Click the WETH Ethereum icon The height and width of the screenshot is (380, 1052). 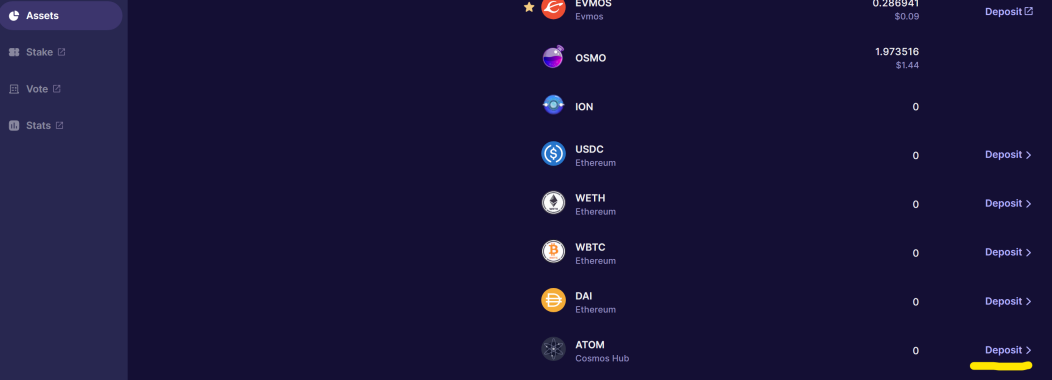554,203
